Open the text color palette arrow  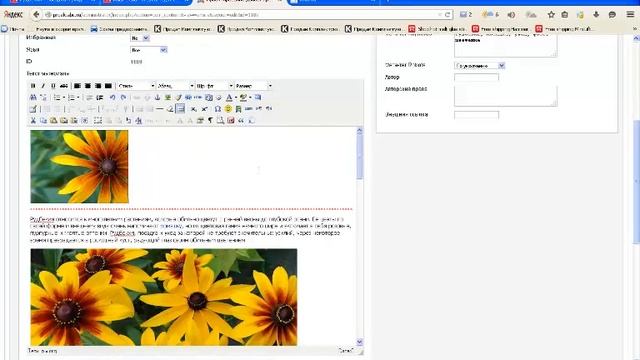click(x=236, y=97)
